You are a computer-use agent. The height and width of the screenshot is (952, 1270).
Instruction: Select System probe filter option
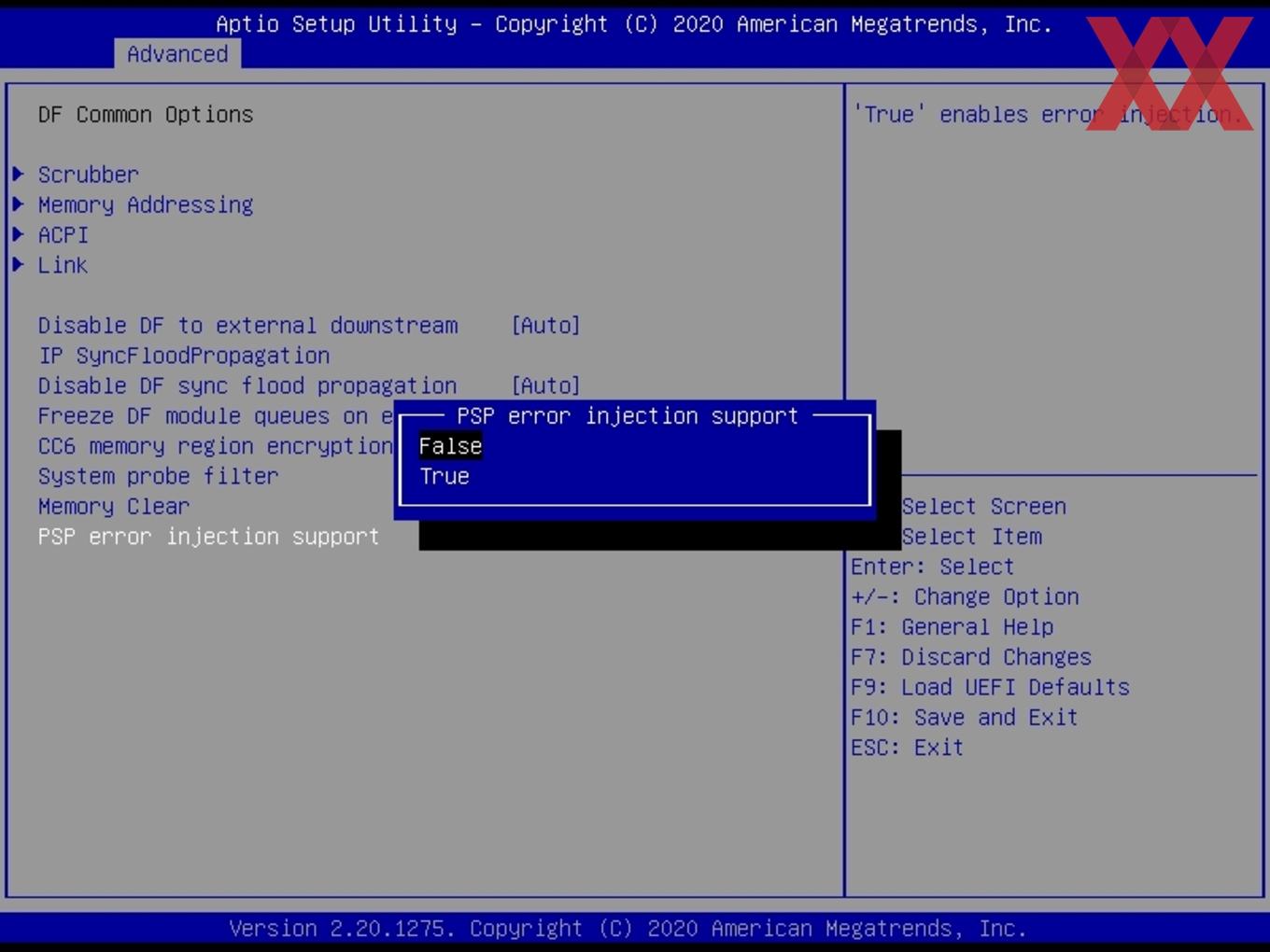point(158,476)
